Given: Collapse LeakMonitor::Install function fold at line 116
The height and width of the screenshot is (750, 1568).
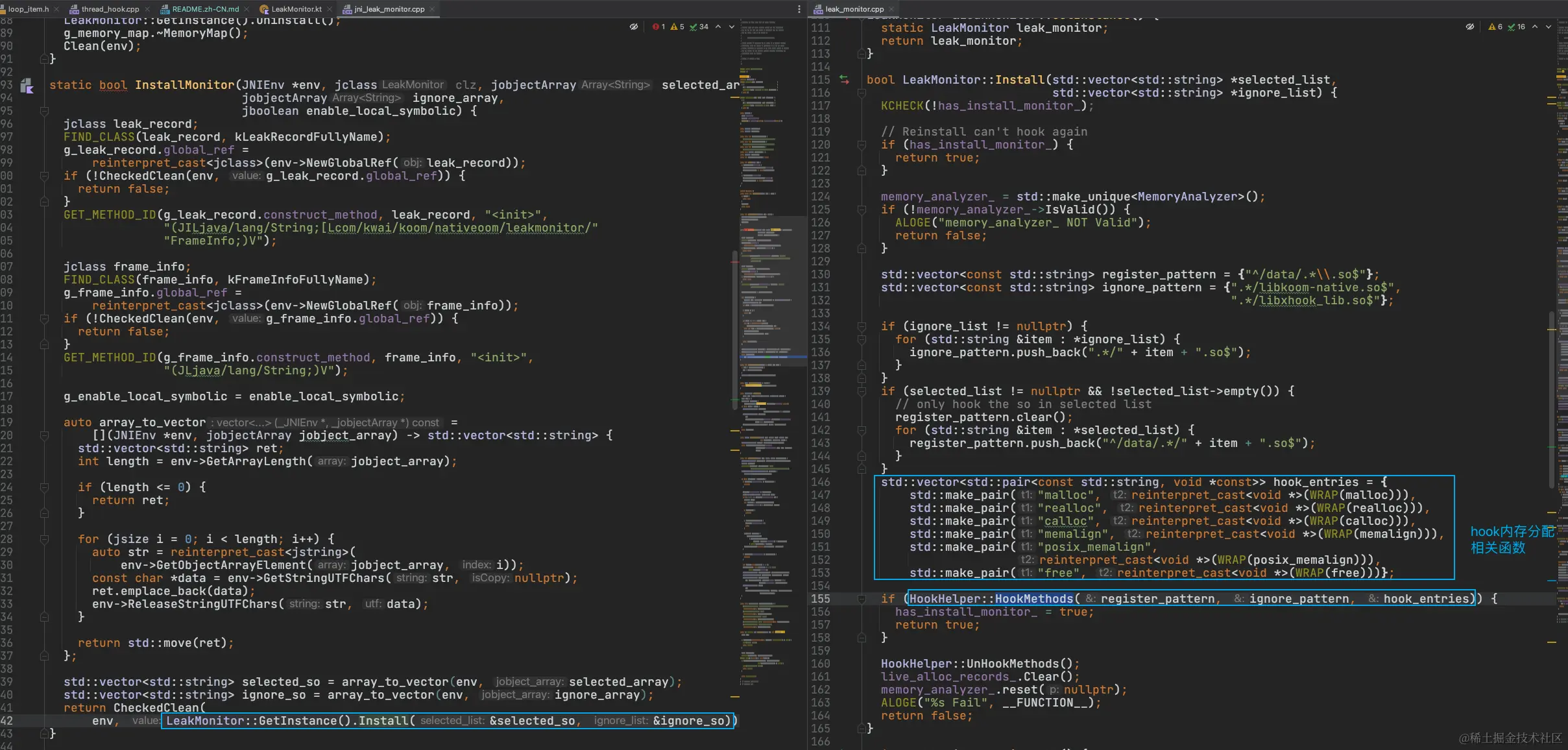Looking at the screenshot, I should click(x=862, y=93).
